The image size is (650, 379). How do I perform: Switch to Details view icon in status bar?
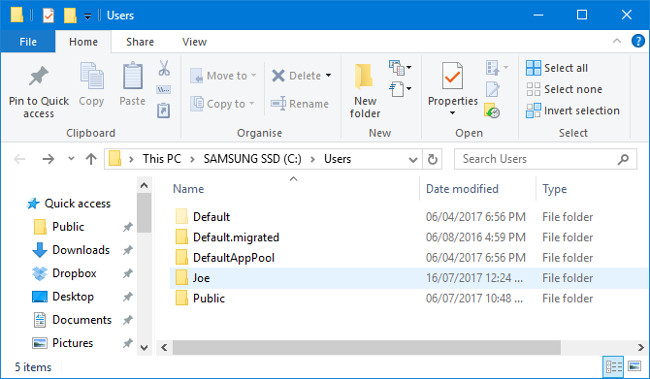[613, 367]
